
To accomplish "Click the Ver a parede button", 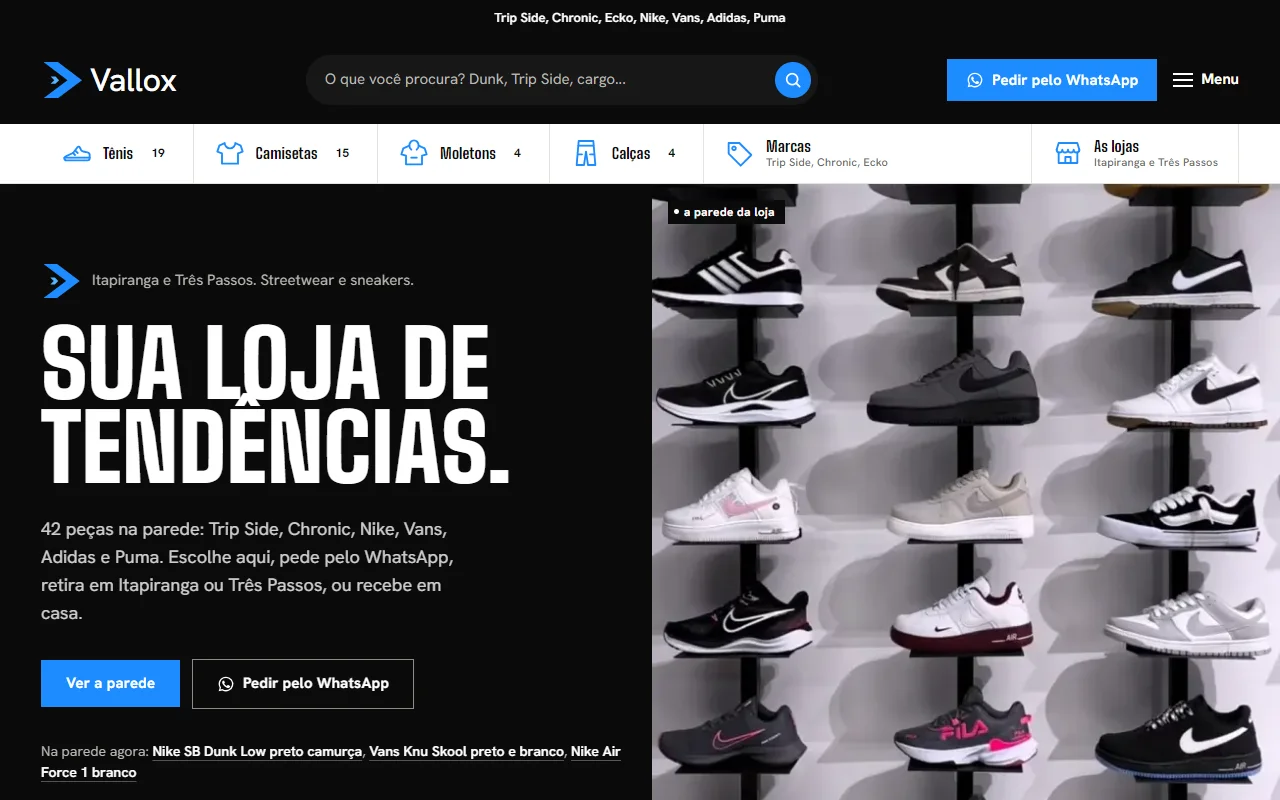I will pos(110,684).
